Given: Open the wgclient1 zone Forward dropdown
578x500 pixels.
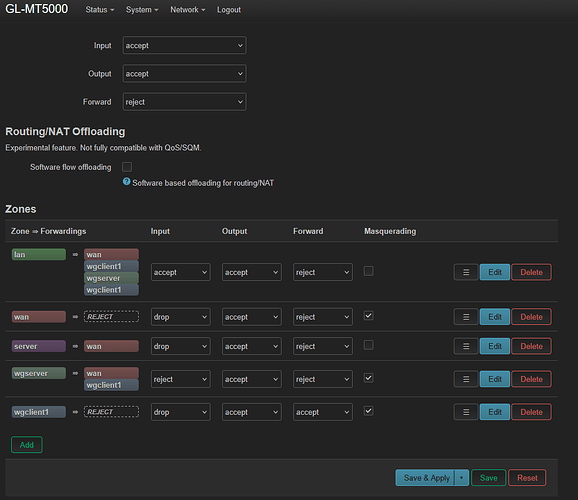Looking at the screenshot, I should [323, 412].
